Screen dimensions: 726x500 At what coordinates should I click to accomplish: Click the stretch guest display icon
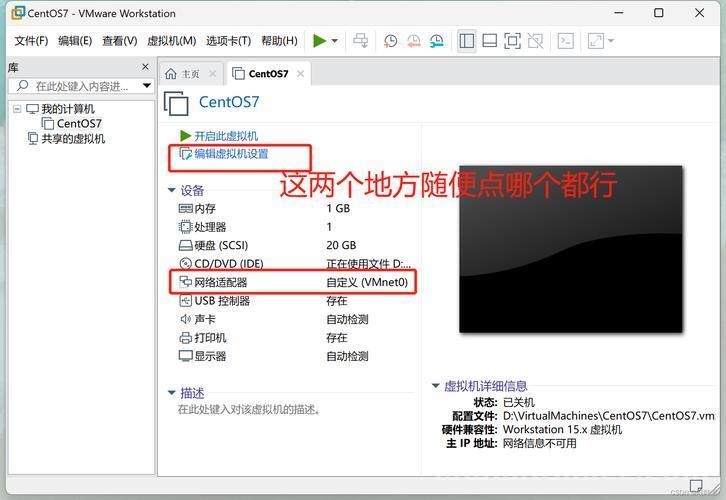pos(596,41)
